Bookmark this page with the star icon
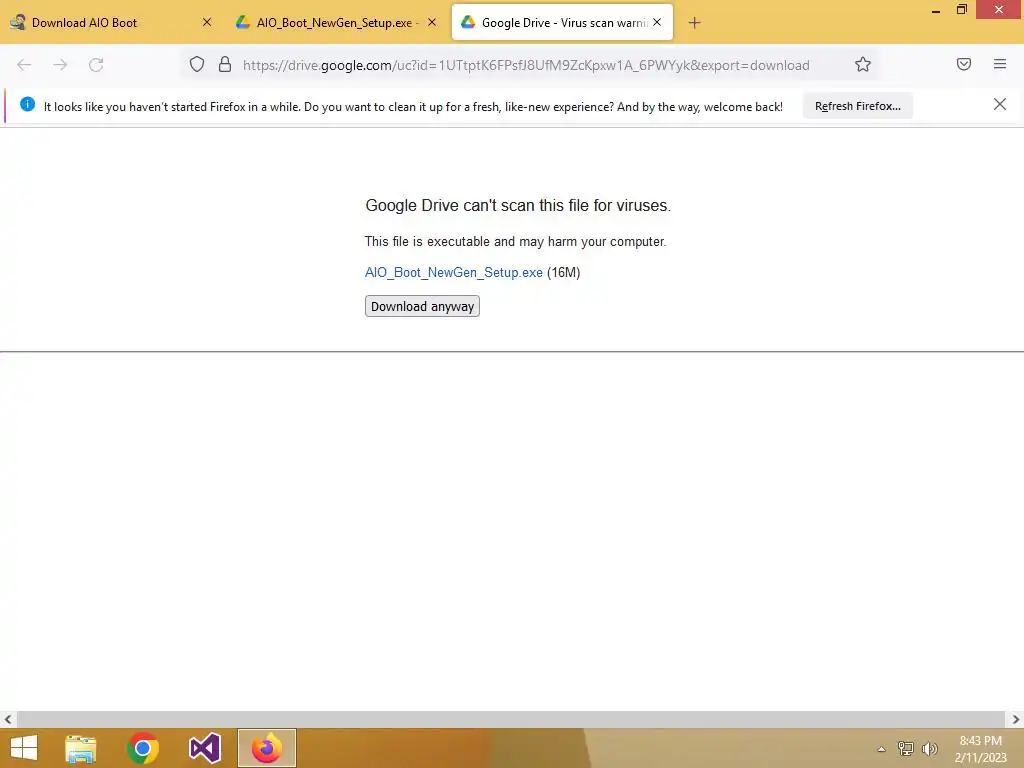The image size is (1024, 768). [x=863, y=64]
